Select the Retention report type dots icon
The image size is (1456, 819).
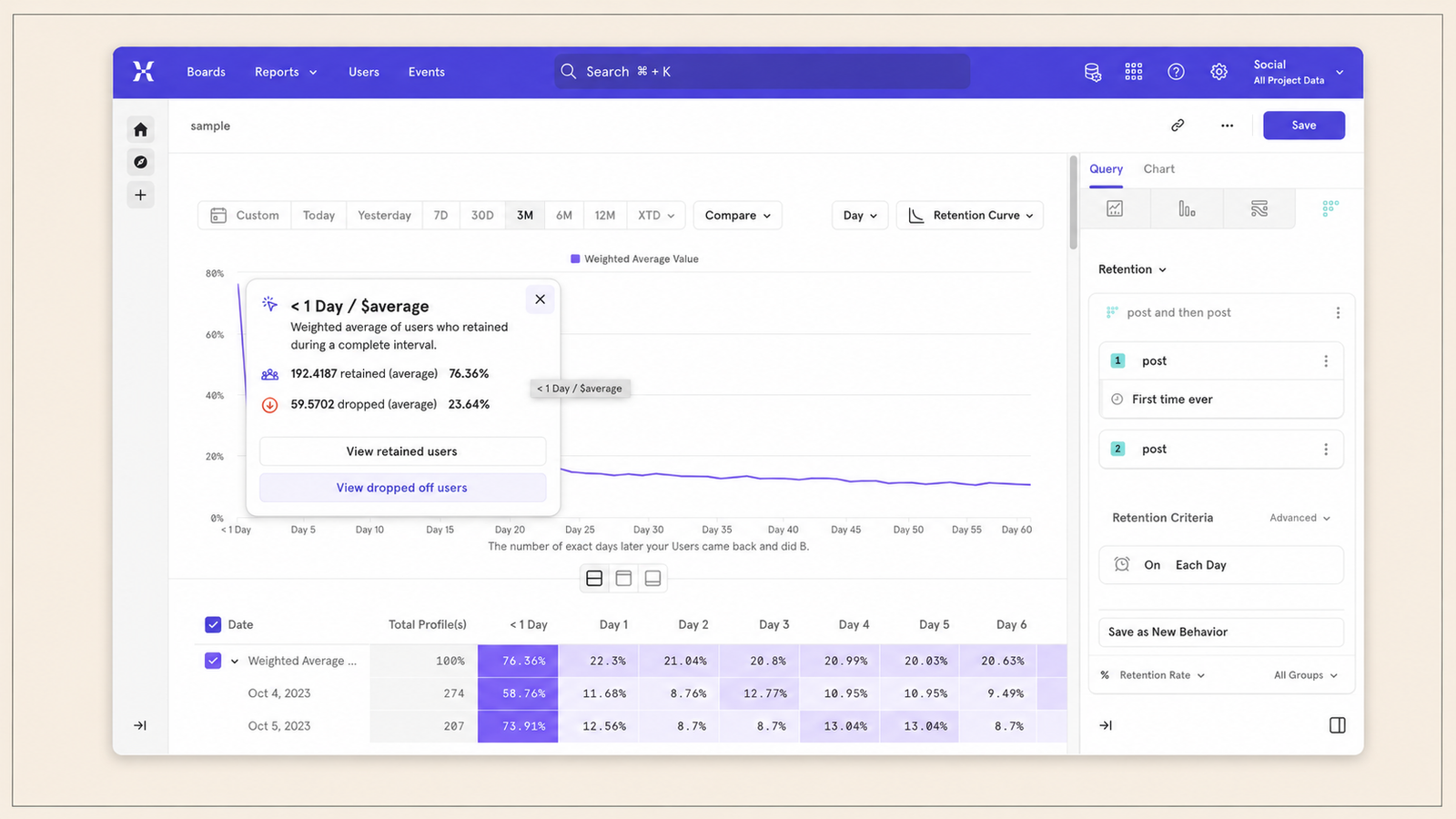1330,208
